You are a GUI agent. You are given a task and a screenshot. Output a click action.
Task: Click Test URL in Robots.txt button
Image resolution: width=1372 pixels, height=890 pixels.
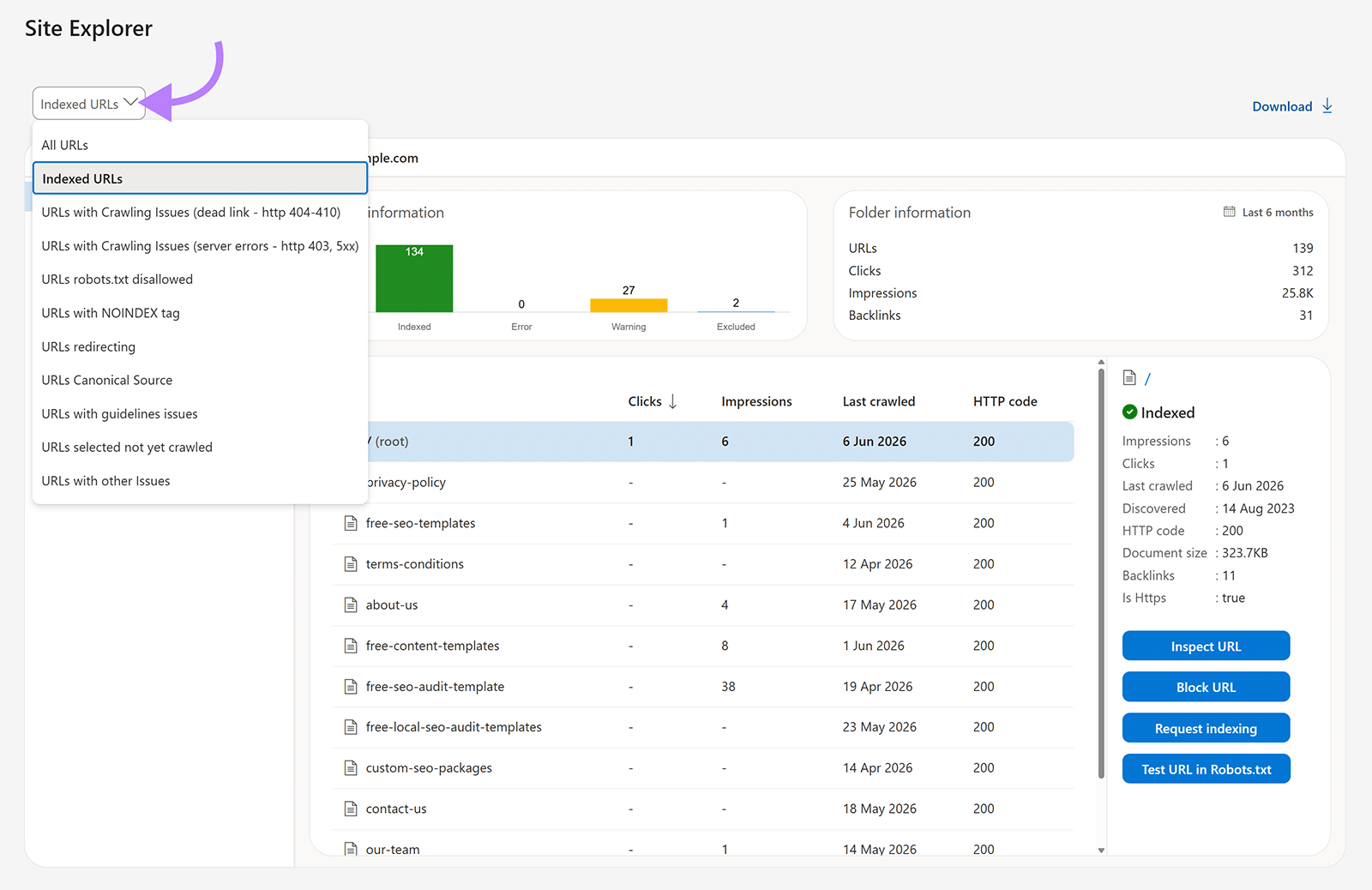point(1206,769)
